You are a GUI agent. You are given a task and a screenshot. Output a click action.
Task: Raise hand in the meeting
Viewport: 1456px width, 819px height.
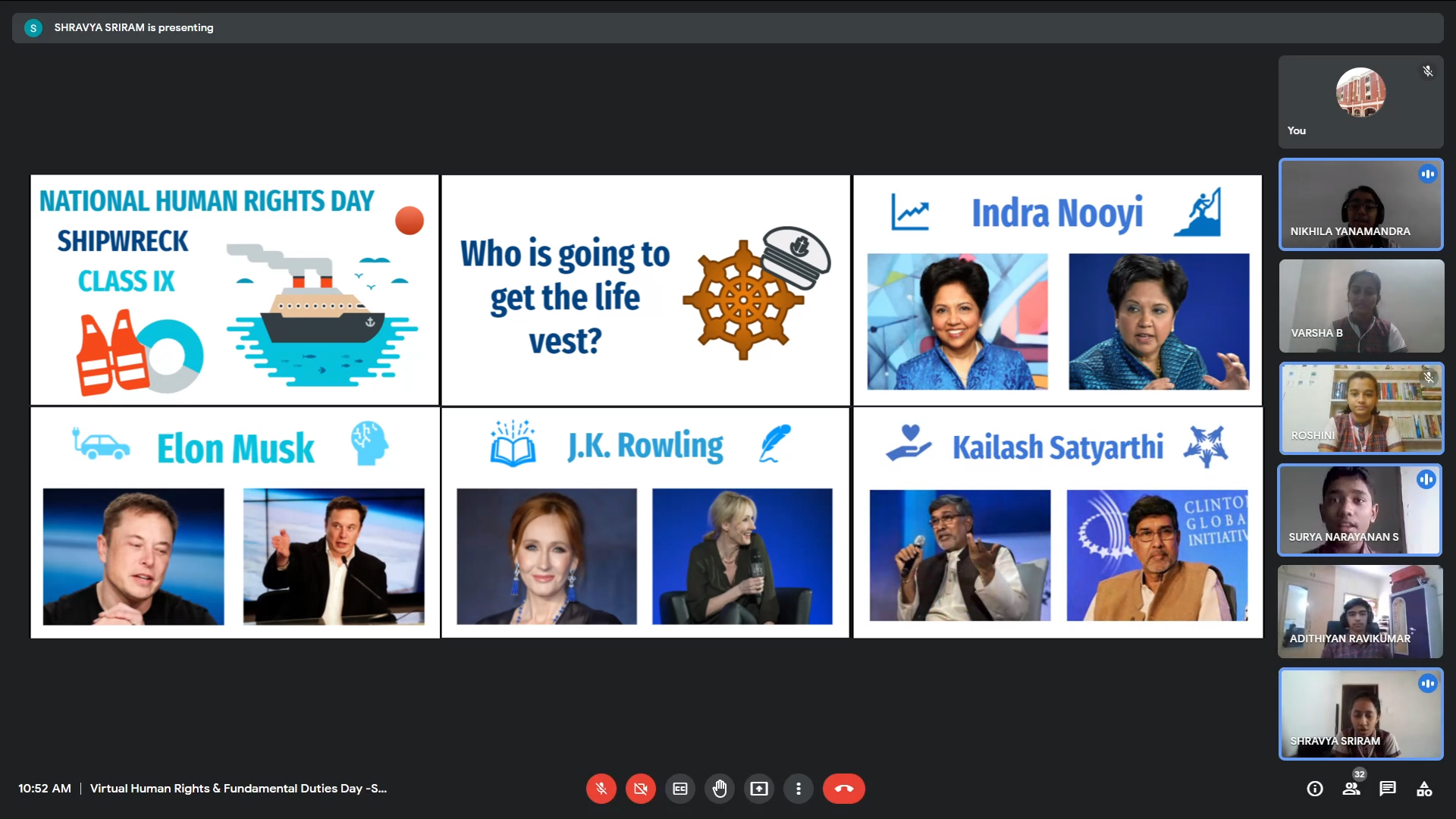click(x=720, y=789)
